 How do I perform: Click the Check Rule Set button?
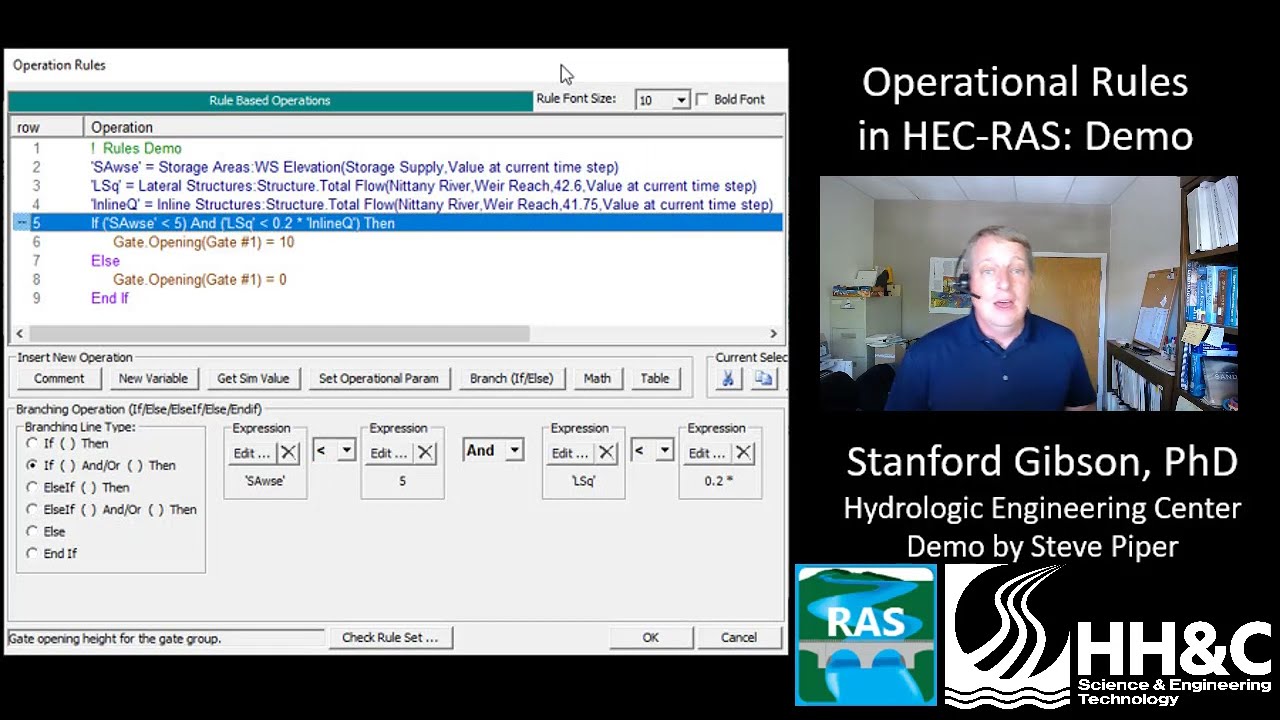[390, 637]
